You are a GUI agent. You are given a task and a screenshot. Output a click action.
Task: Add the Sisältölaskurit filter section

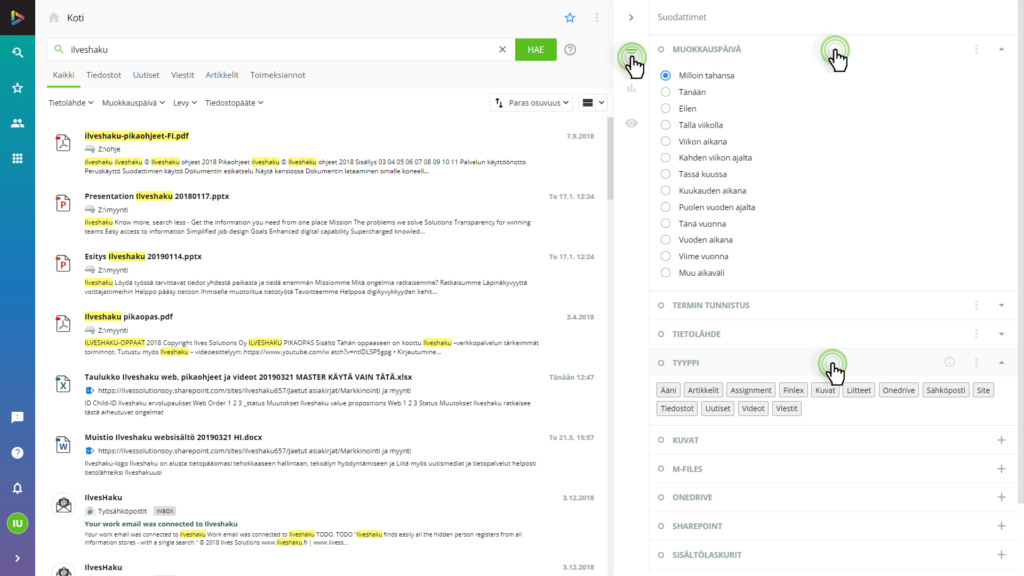coord(1001,554)
